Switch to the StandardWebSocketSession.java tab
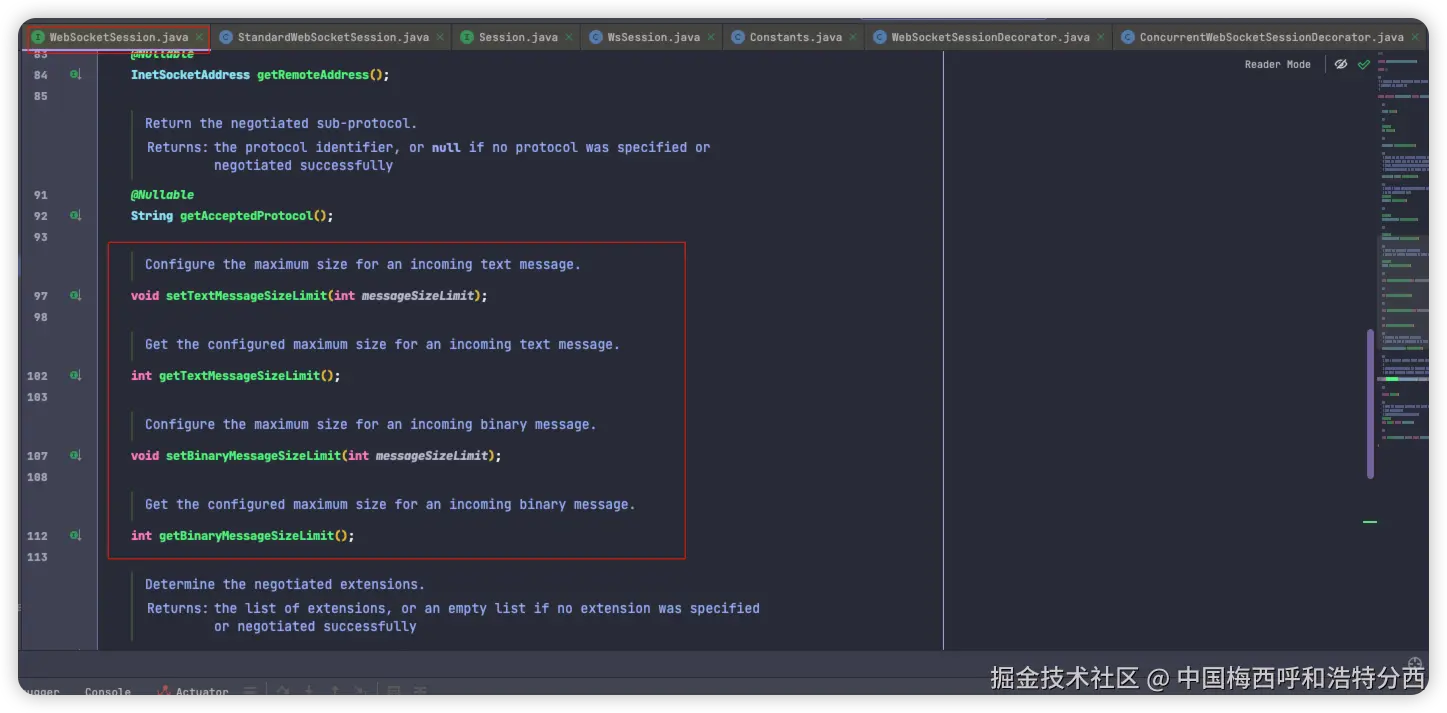 coord(333,37)
